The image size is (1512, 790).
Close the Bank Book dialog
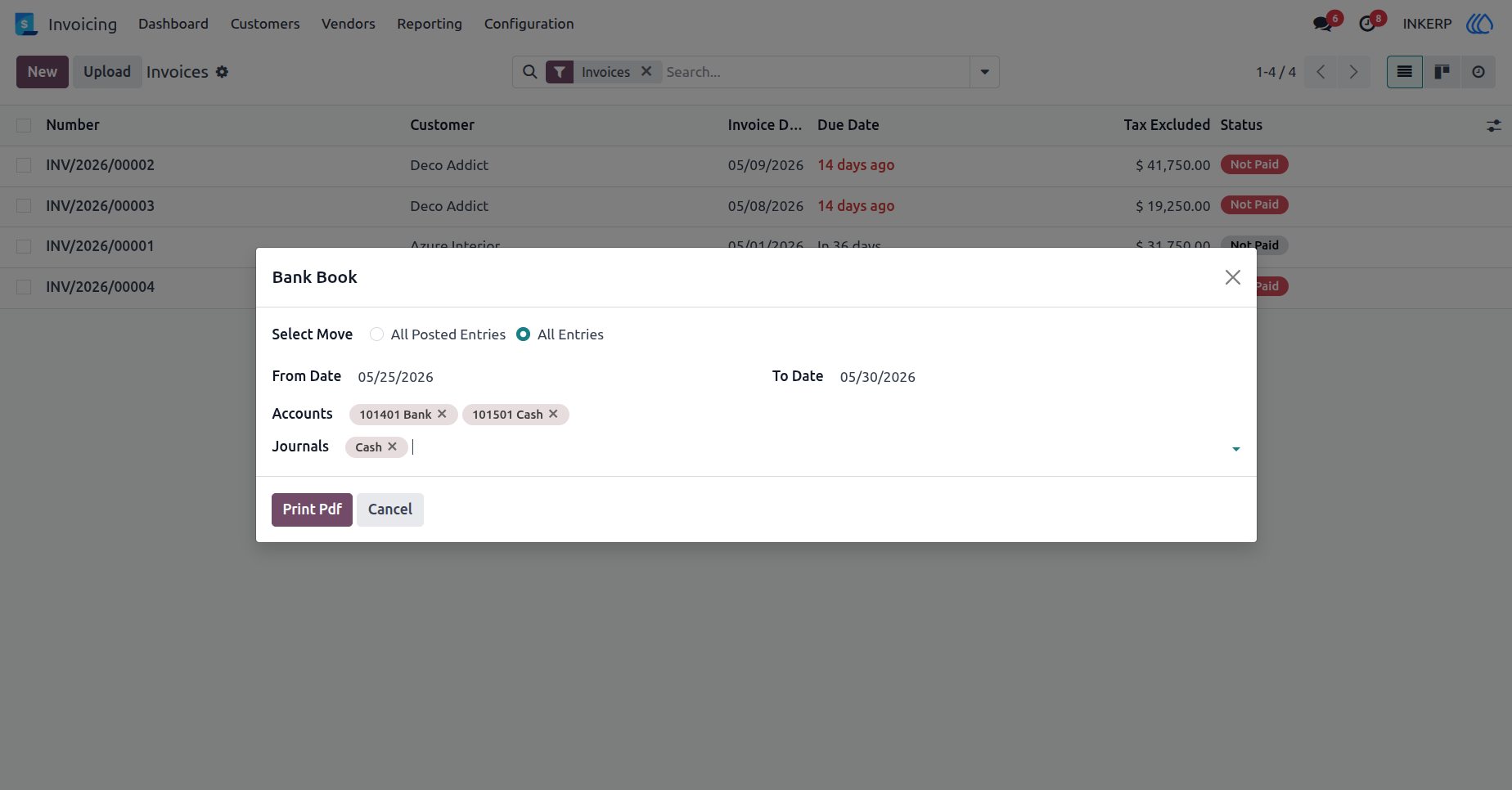tap(1233, 277)
